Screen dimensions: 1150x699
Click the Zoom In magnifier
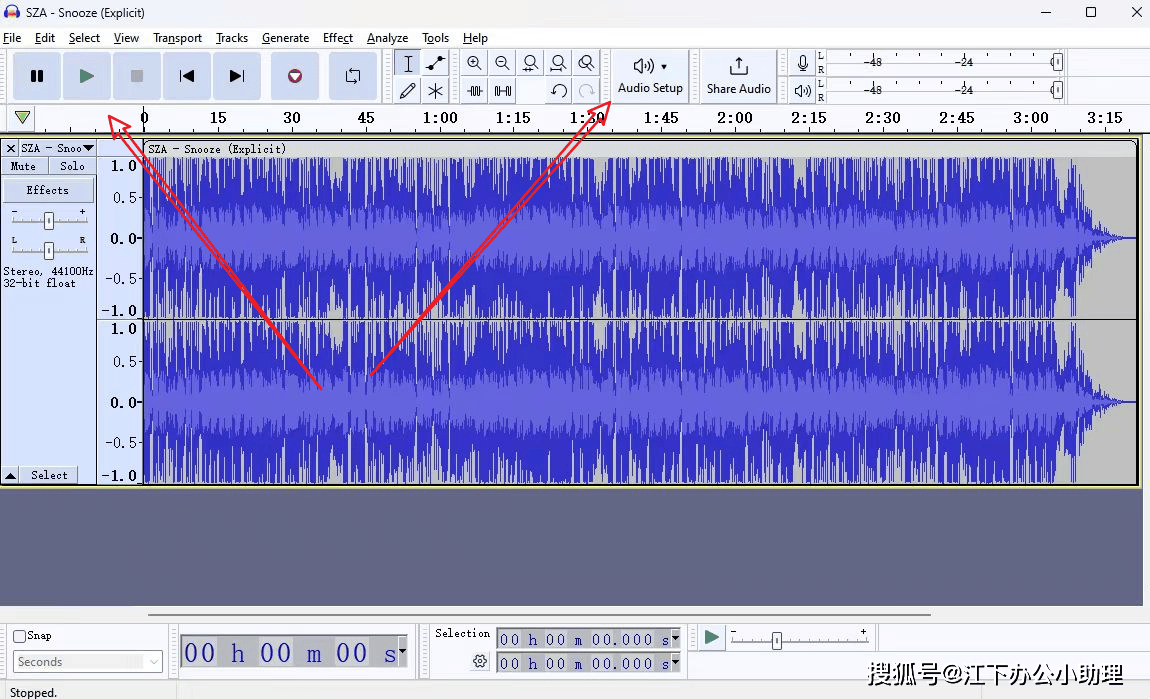click(x=475, y=63)
